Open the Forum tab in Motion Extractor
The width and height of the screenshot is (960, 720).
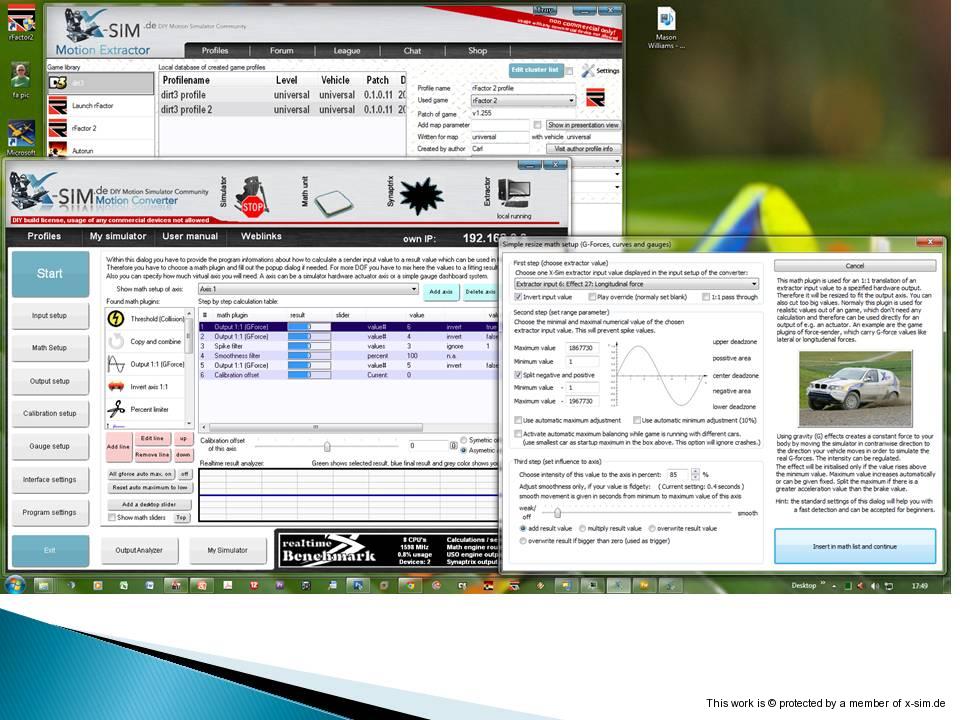pyautogui.click(x=282, y=51)
